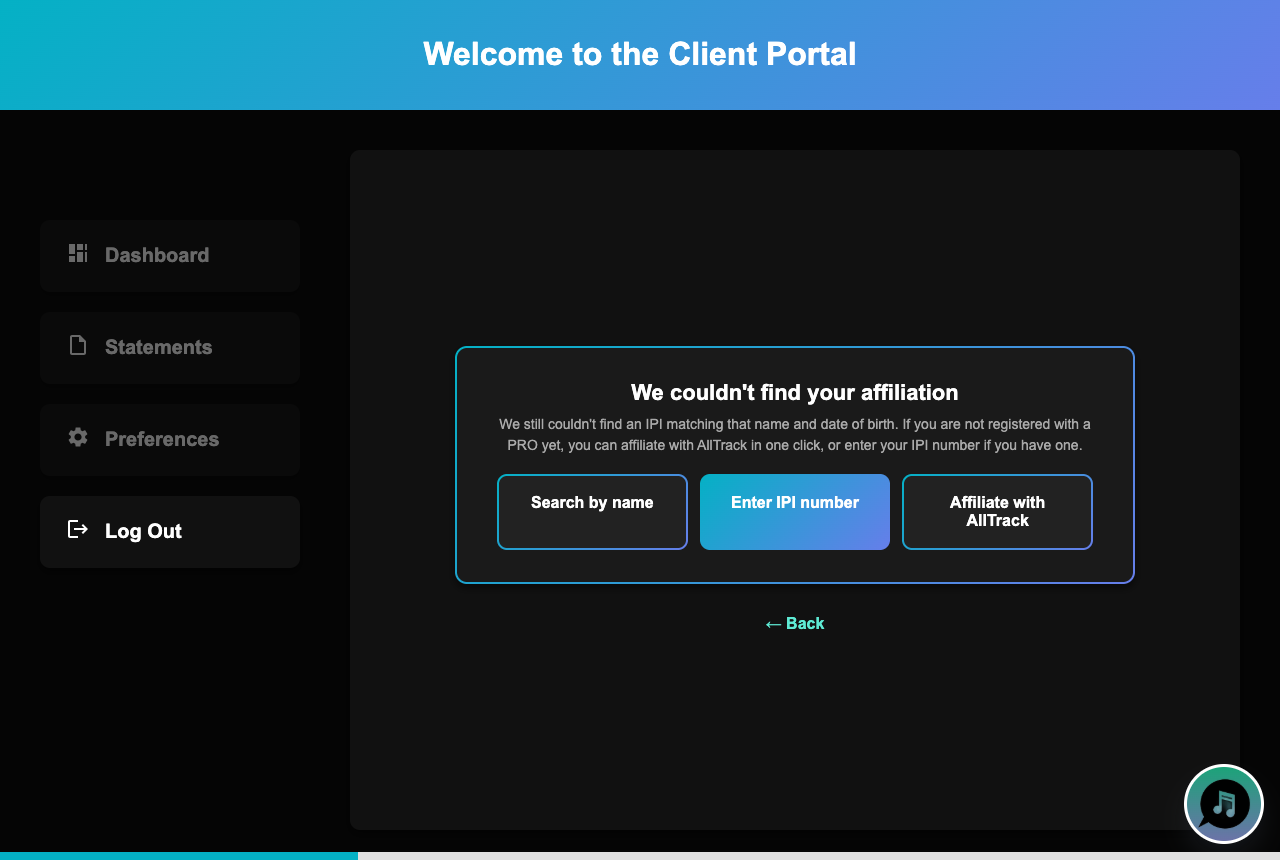Screen dimensions: 1280x860
Task: Follow the Back link below the card
Action: click(795, 624)
